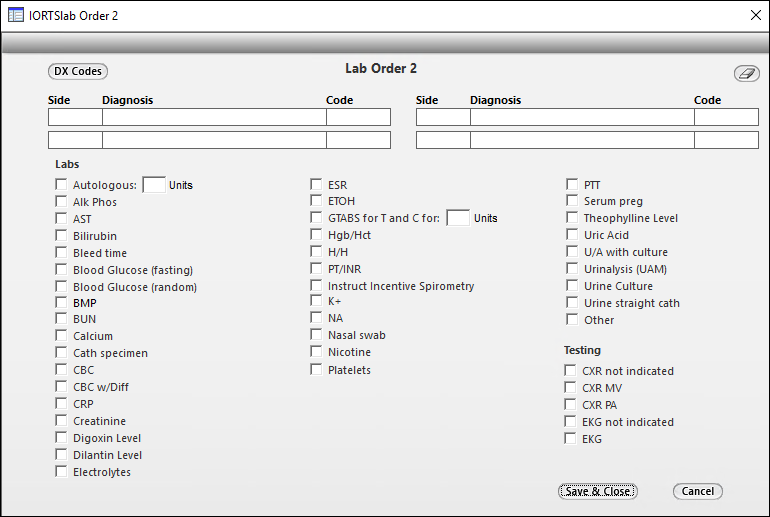
Task: Select the Bilirubin lab checkbox
Action: click(x=61, y=236)
